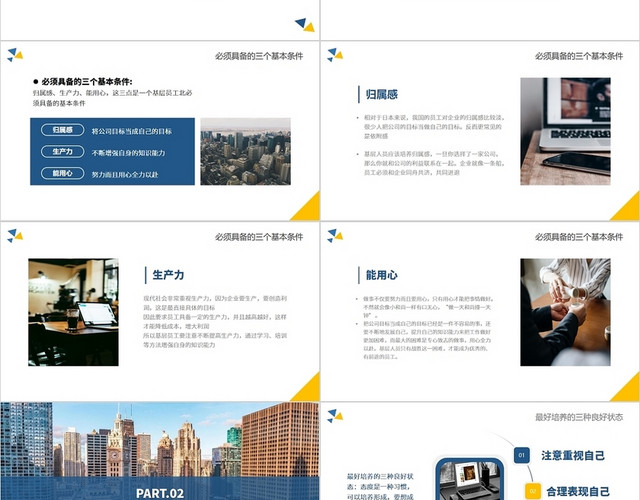Click the 生产力 pill label in the blue box
This screenshot has height=500, width=640.
[62, 151]
